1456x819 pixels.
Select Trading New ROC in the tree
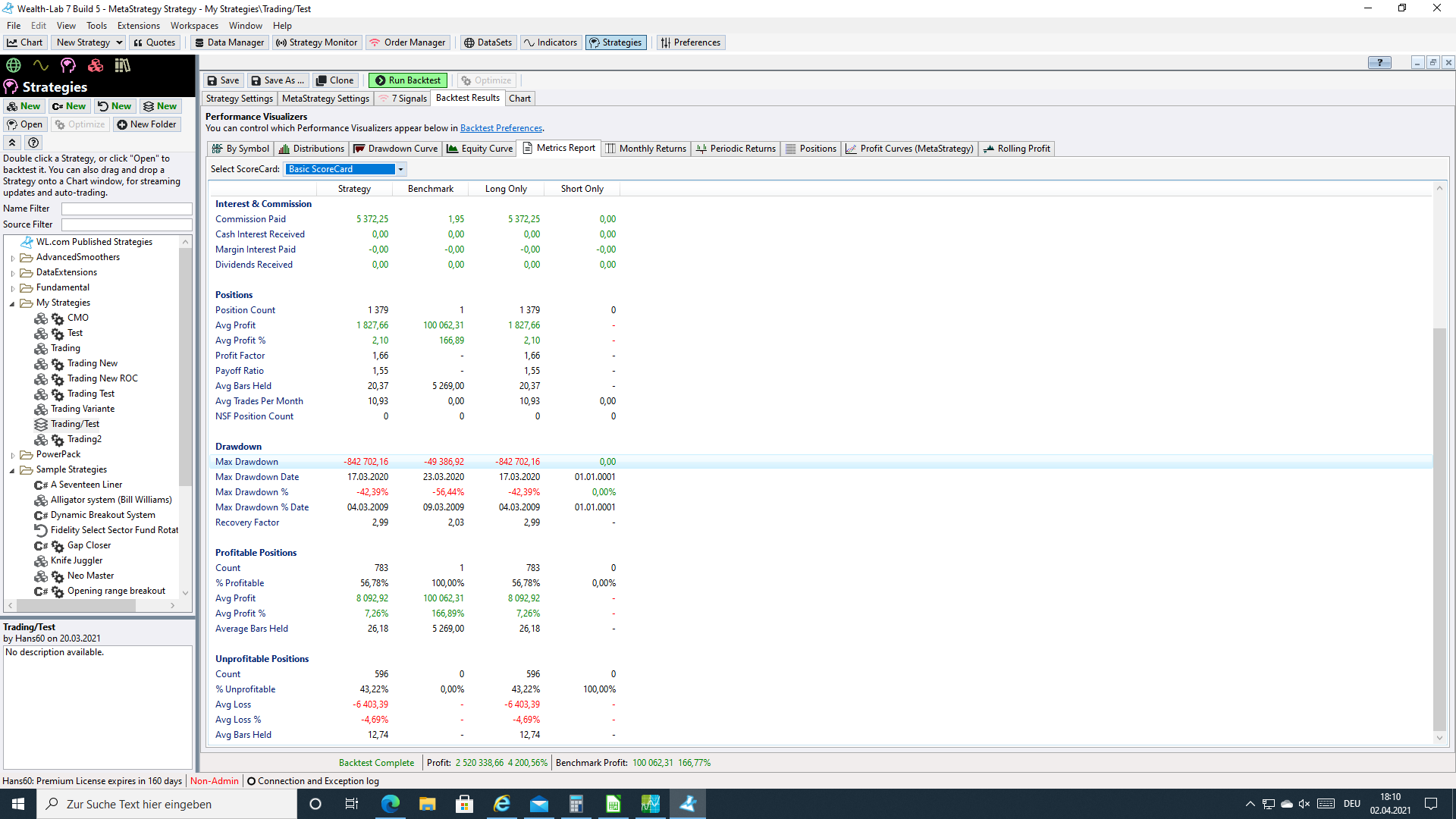pyautogui.click(x=102, y=378)
